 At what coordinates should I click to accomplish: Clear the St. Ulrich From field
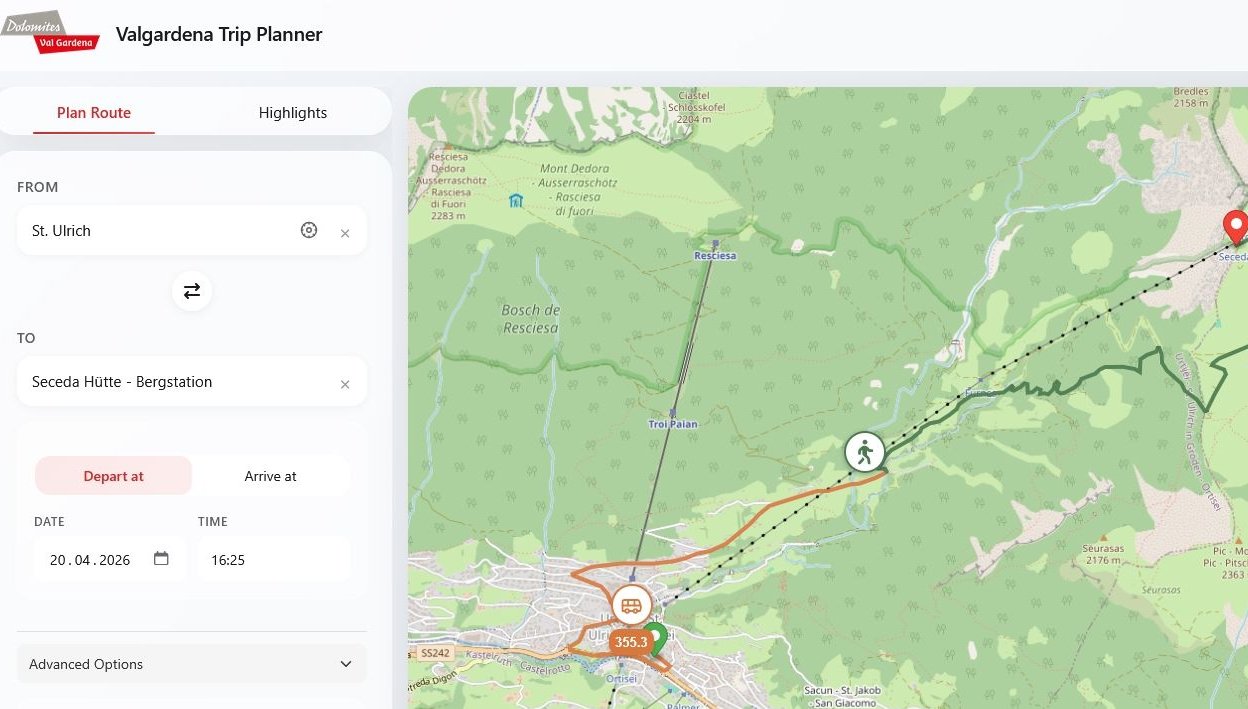pos(345,233)
